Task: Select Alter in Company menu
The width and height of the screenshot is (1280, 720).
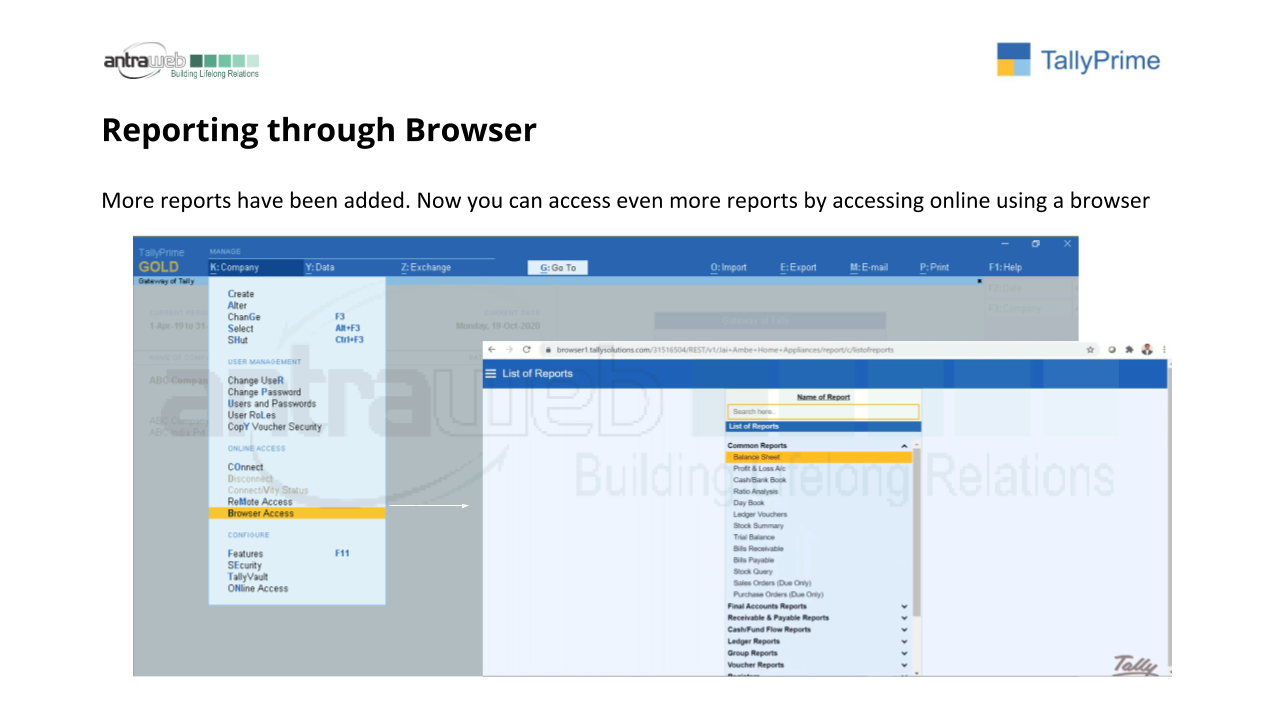Action: tap(237, 306)
